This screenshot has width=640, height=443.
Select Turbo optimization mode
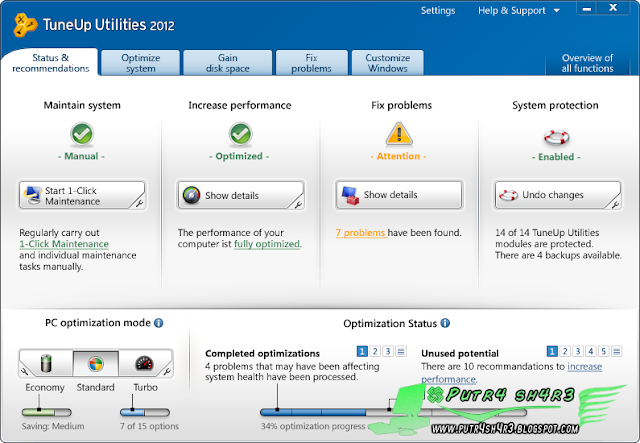pos(144,363)
